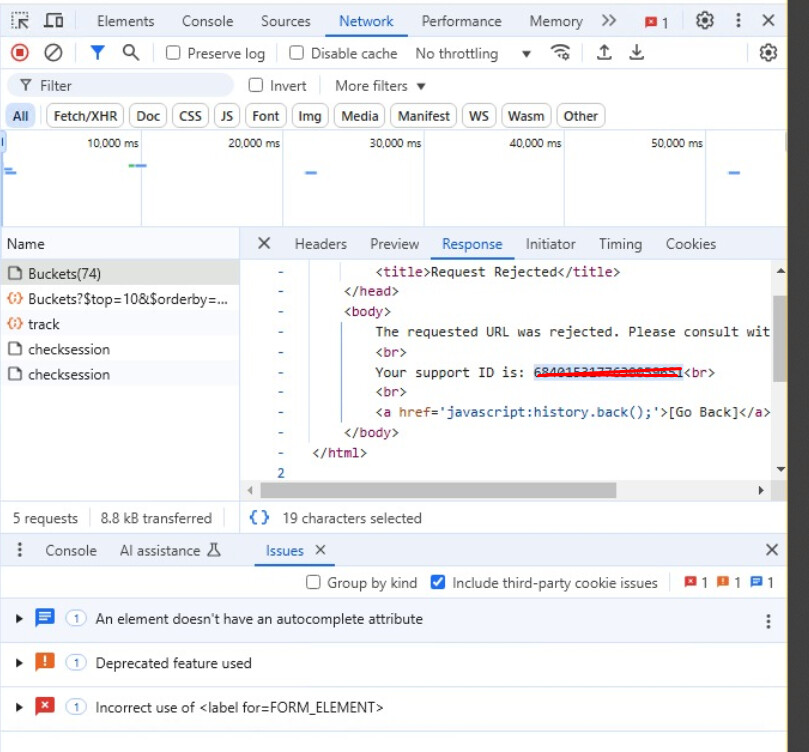Viewport: 809px width, 752px height.
Task: Open DevTools three-dot customize menu
Action: (x=738, y=21)
